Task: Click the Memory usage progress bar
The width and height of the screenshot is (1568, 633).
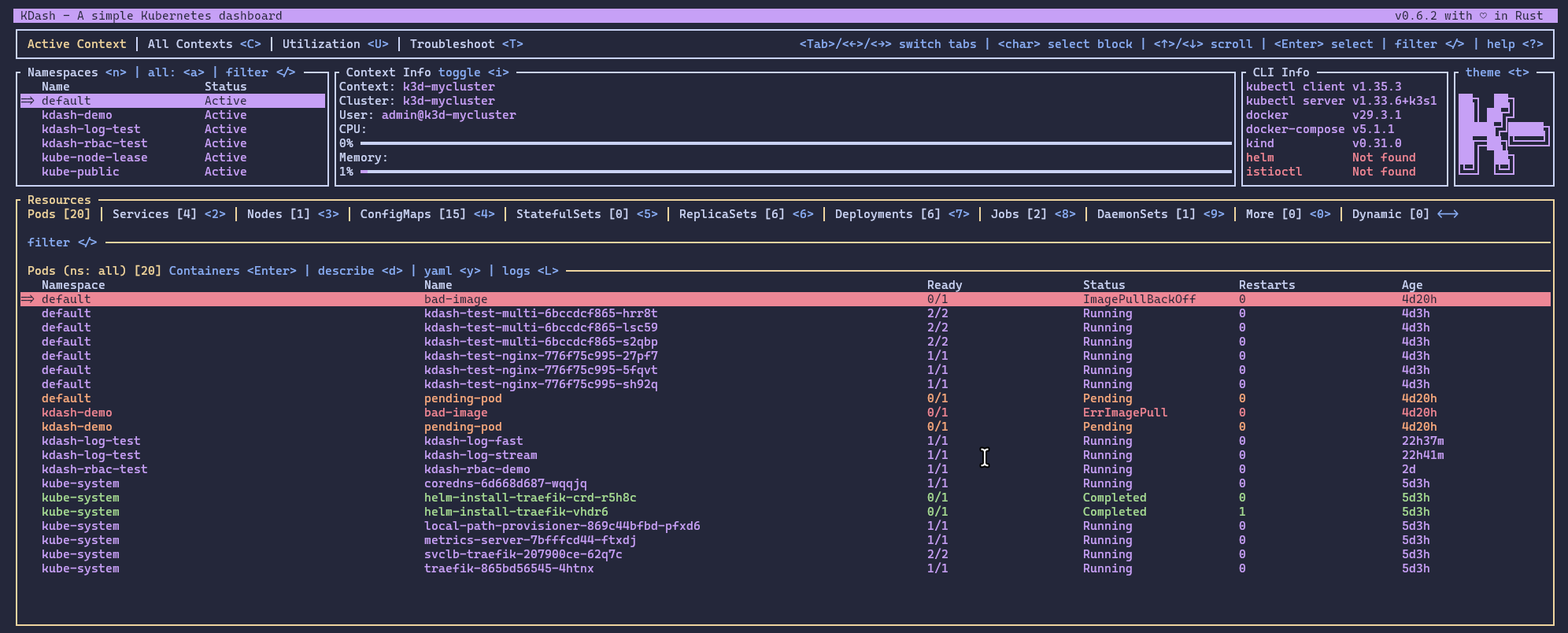Action: [796, 172]
